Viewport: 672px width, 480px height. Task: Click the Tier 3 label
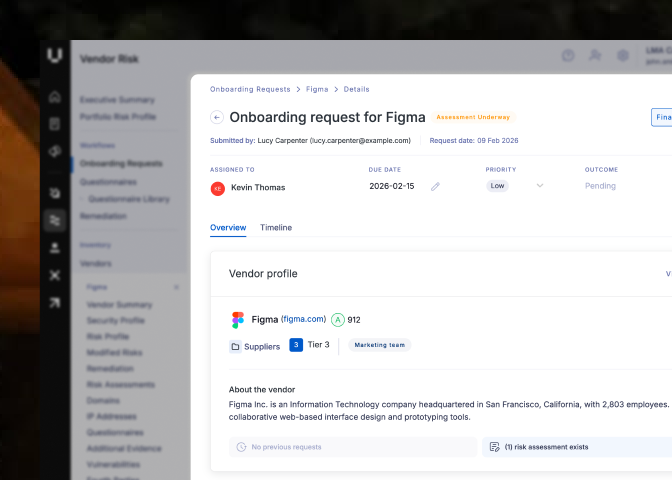(318, 345)
